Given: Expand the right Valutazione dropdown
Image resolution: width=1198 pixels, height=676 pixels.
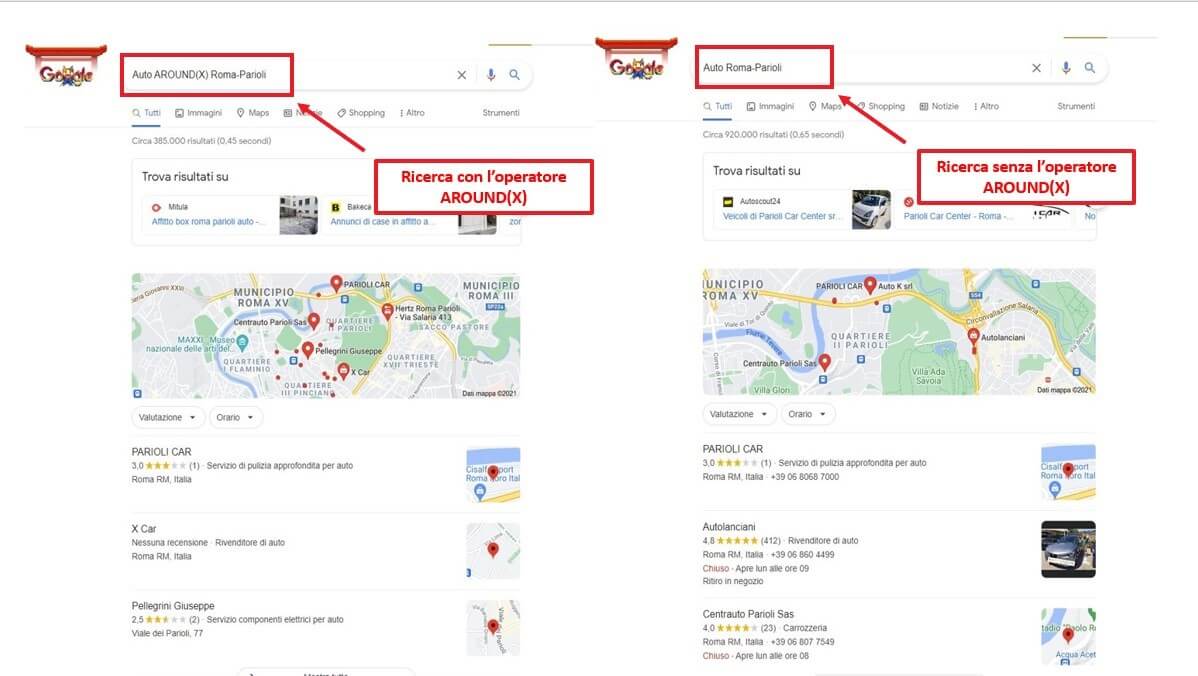Looking at the screenshot, I should tap(739, 414).
